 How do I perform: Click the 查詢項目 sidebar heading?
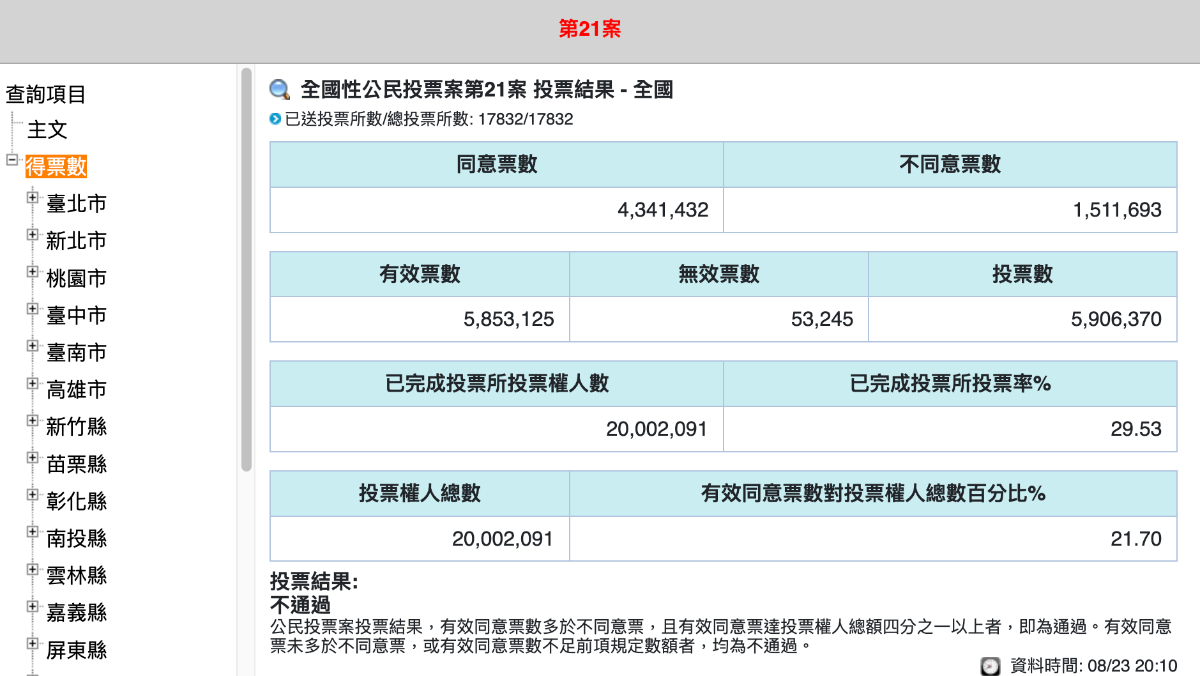point(46,95)
